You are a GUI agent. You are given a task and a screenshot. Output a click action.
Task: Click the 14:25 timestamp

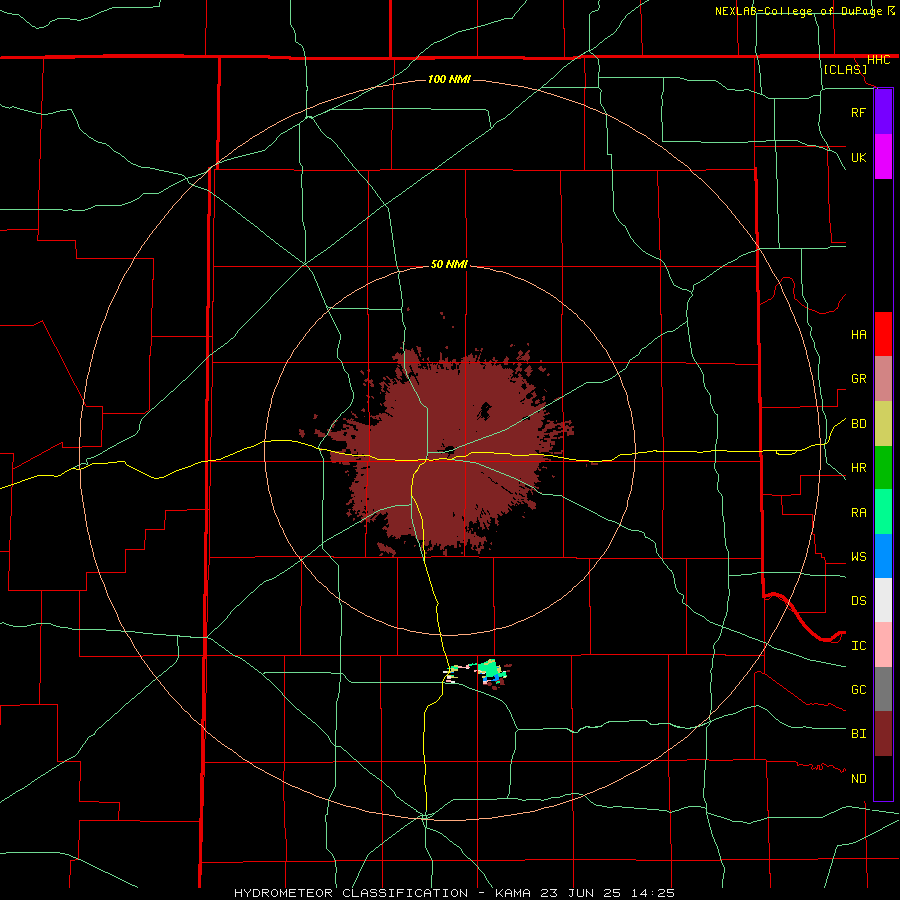pos(654,893)
